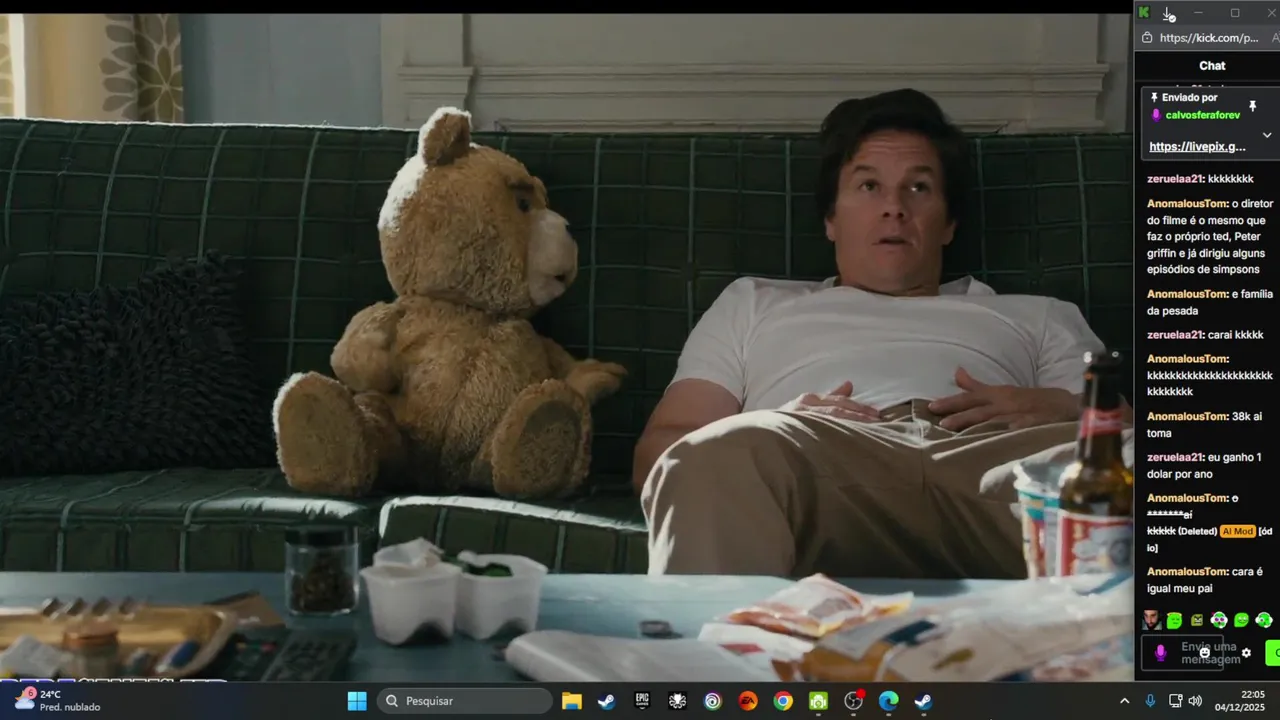Viewport: 1280px width, 720px height.
Task: Insert the angry olive square emote
Action: point(1197,620)
